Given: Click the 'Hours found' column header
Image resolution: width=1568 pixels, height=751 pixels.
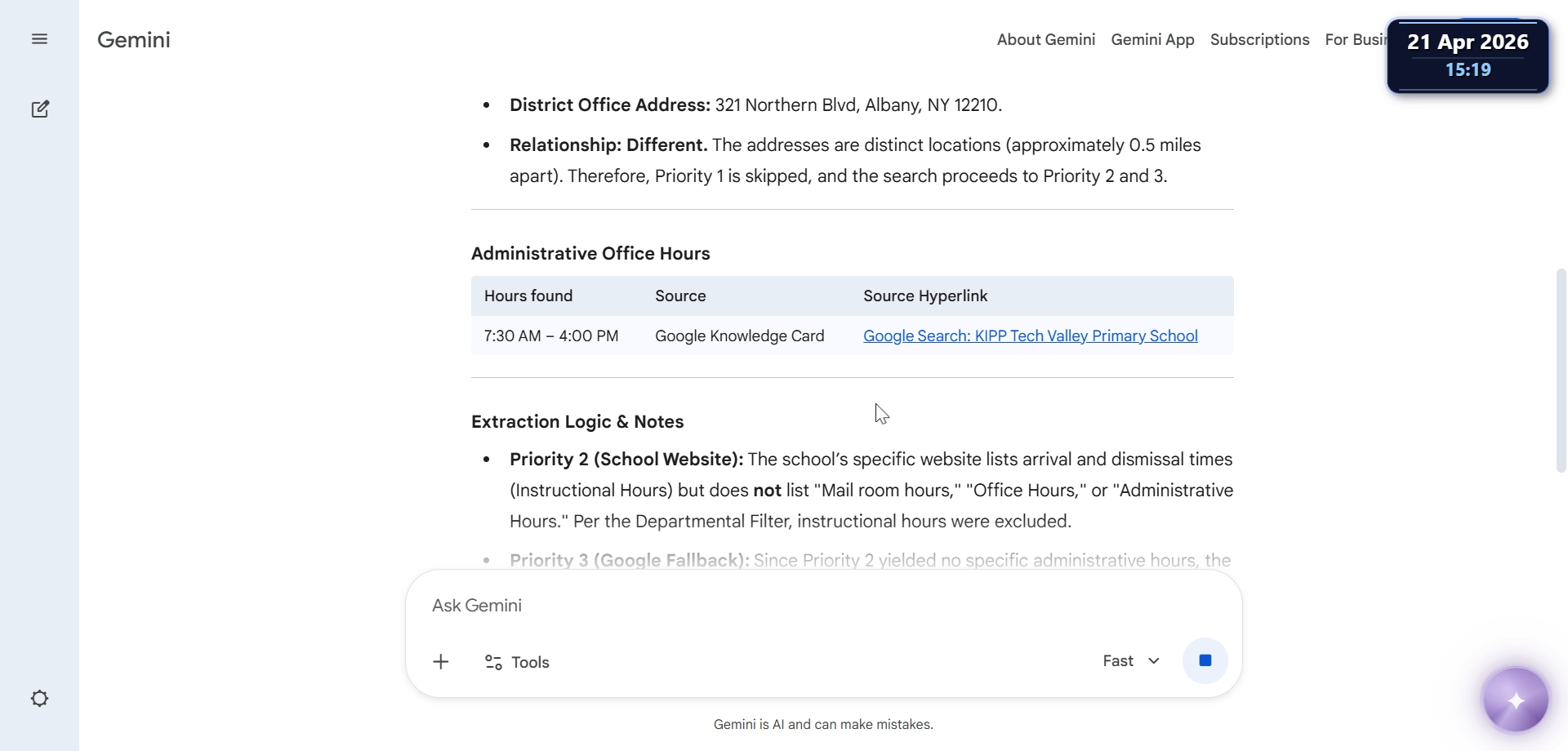Looking at the screenshot, I should click(528, 296).
